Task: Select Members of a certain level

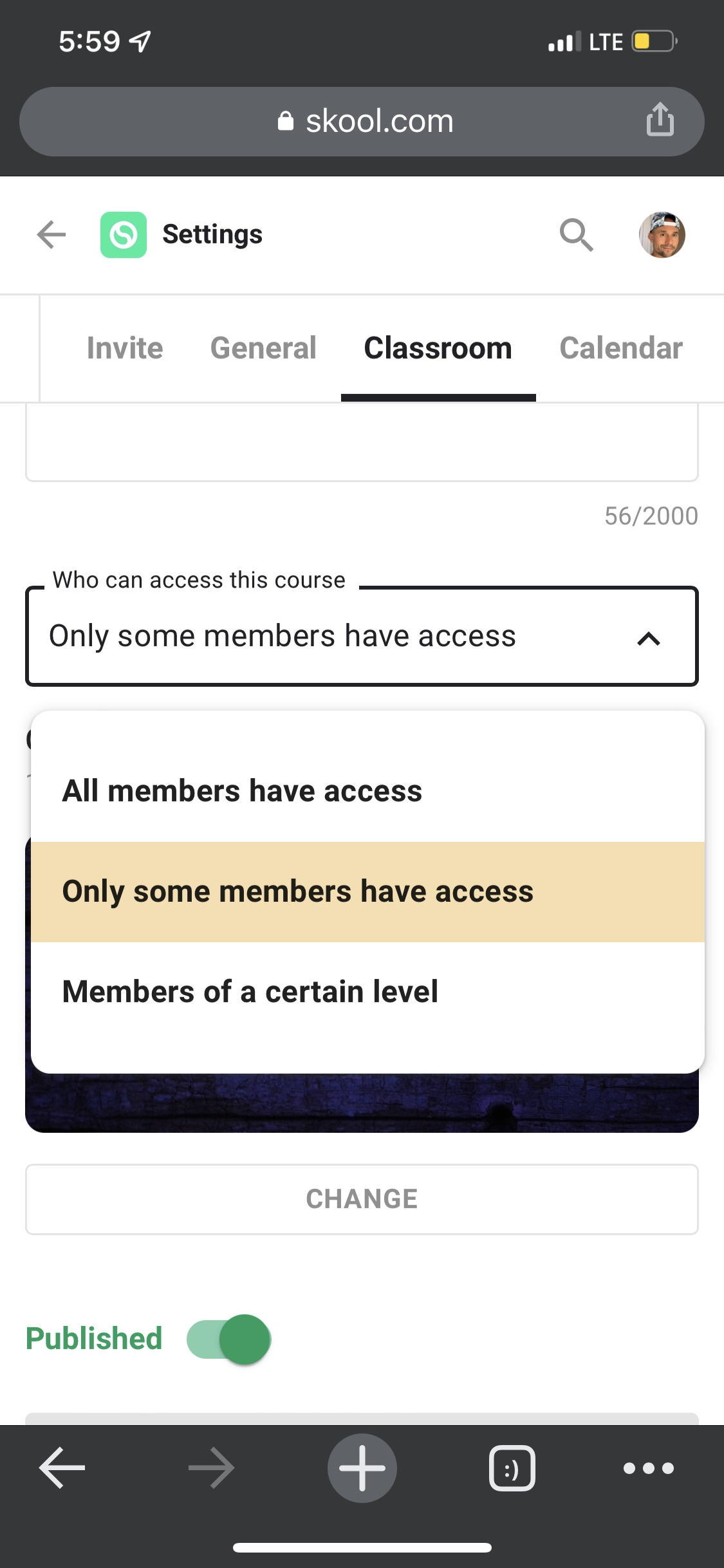Action: pyautogui.click(x=250, y=992)
